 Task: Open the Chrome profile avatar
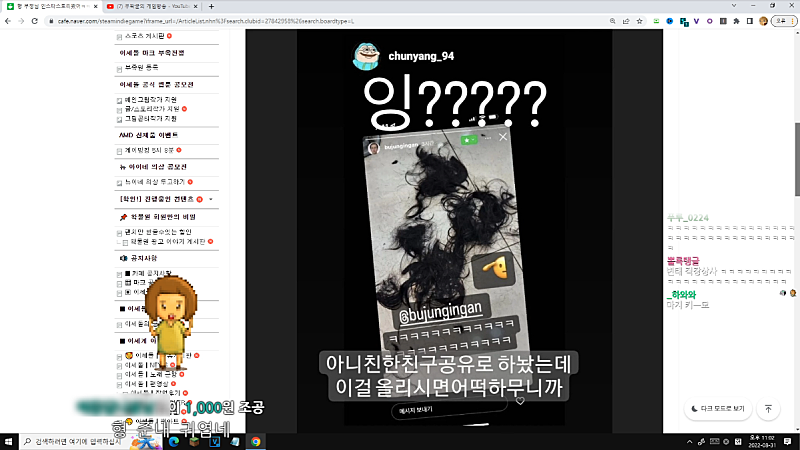(763, 21)
